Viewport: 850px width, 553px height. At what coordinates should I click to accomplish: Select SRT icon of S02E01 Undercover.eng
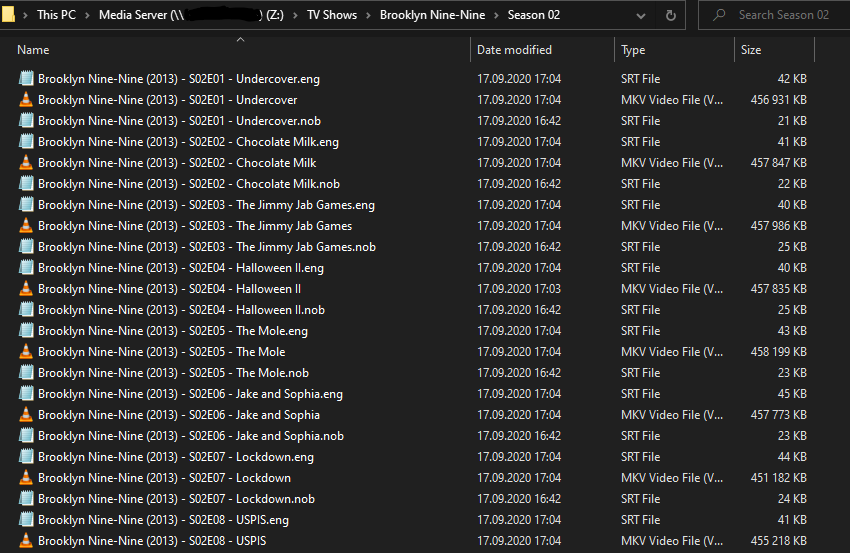pos(25,79)
